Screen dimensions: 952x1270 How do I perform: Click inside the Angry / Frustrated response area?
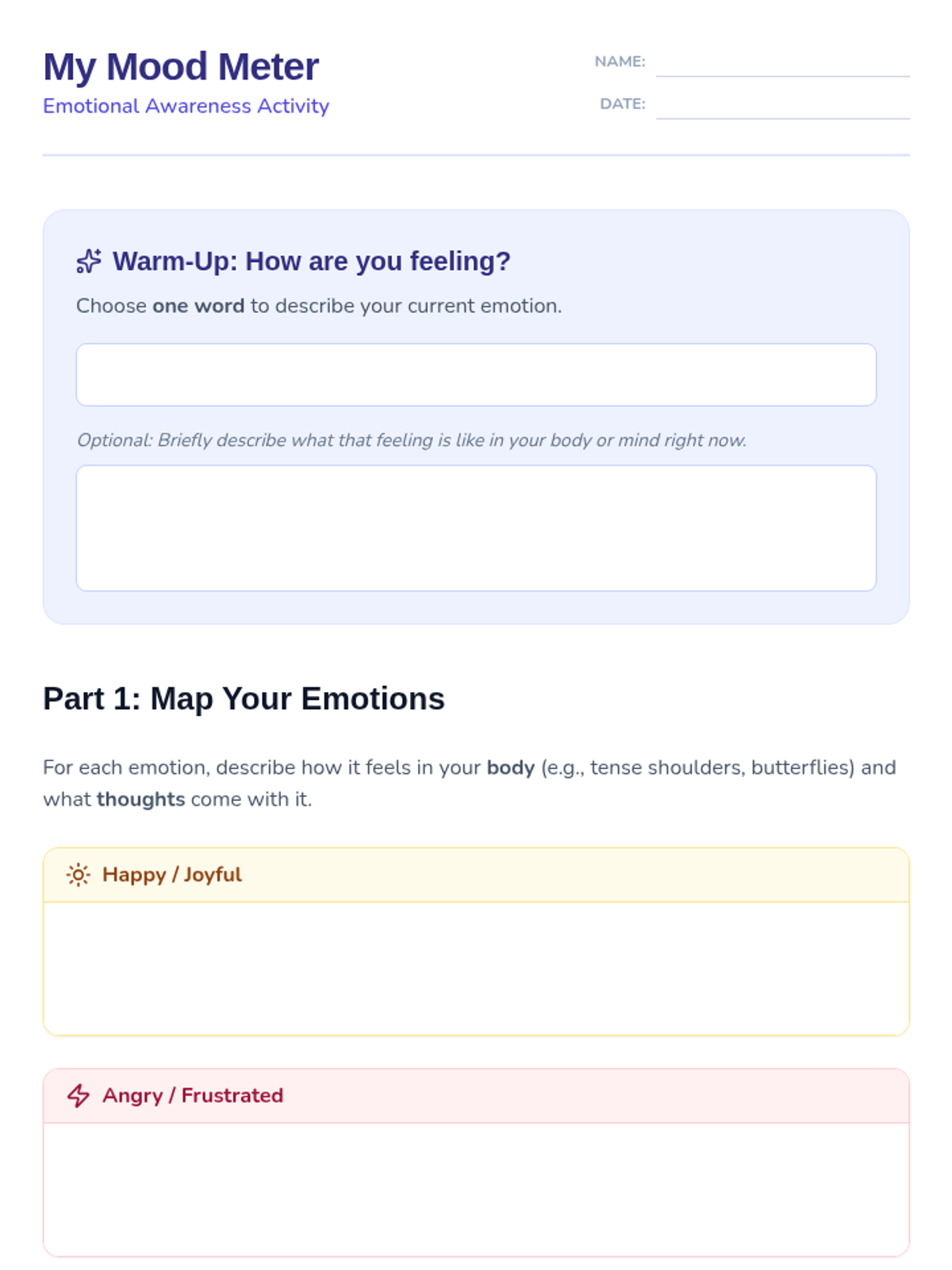click(x=476, y=1189)
